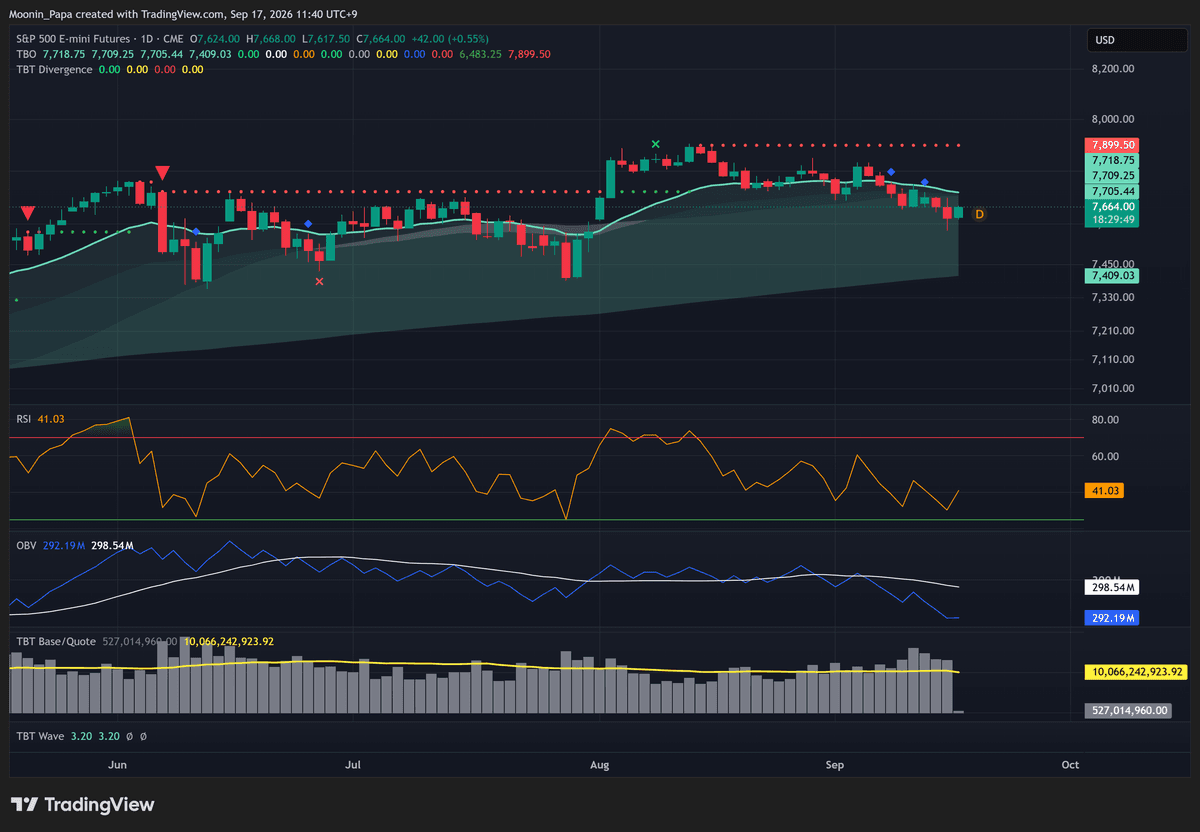
Task: Click the 8,200.00 price scale value
Action: (x=1112, y=69)
